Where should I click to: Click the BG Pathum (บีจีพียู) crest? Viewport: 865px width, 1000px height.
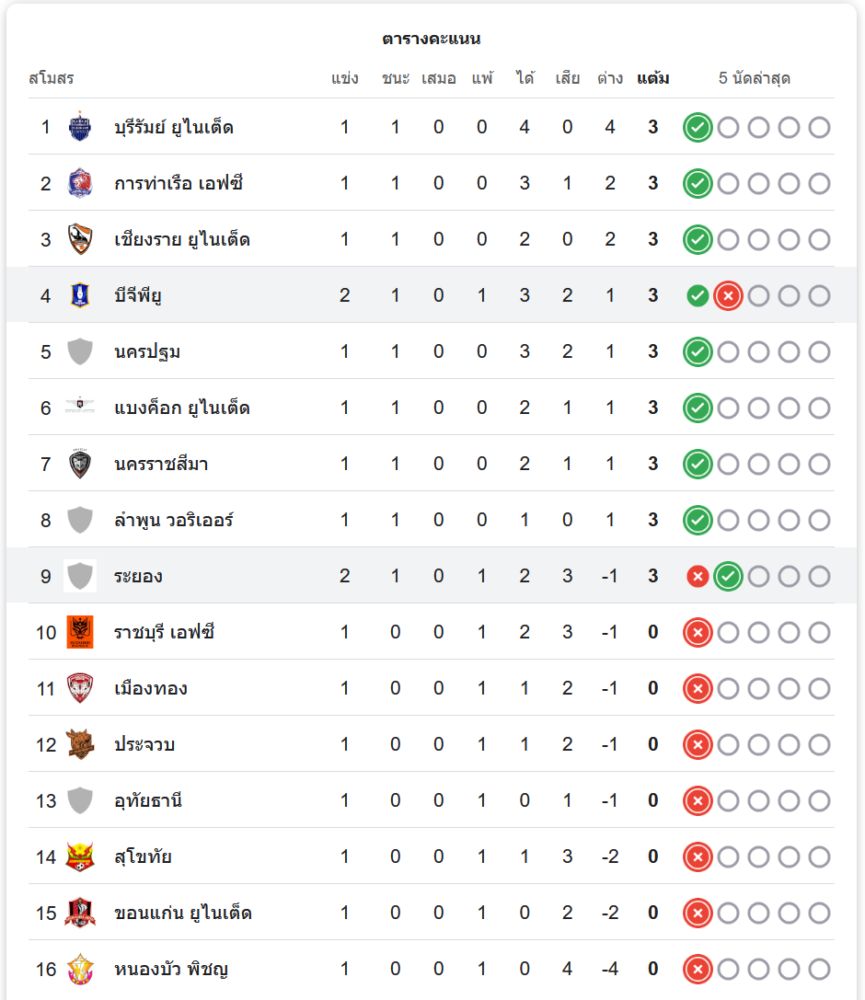click(80, 295)
